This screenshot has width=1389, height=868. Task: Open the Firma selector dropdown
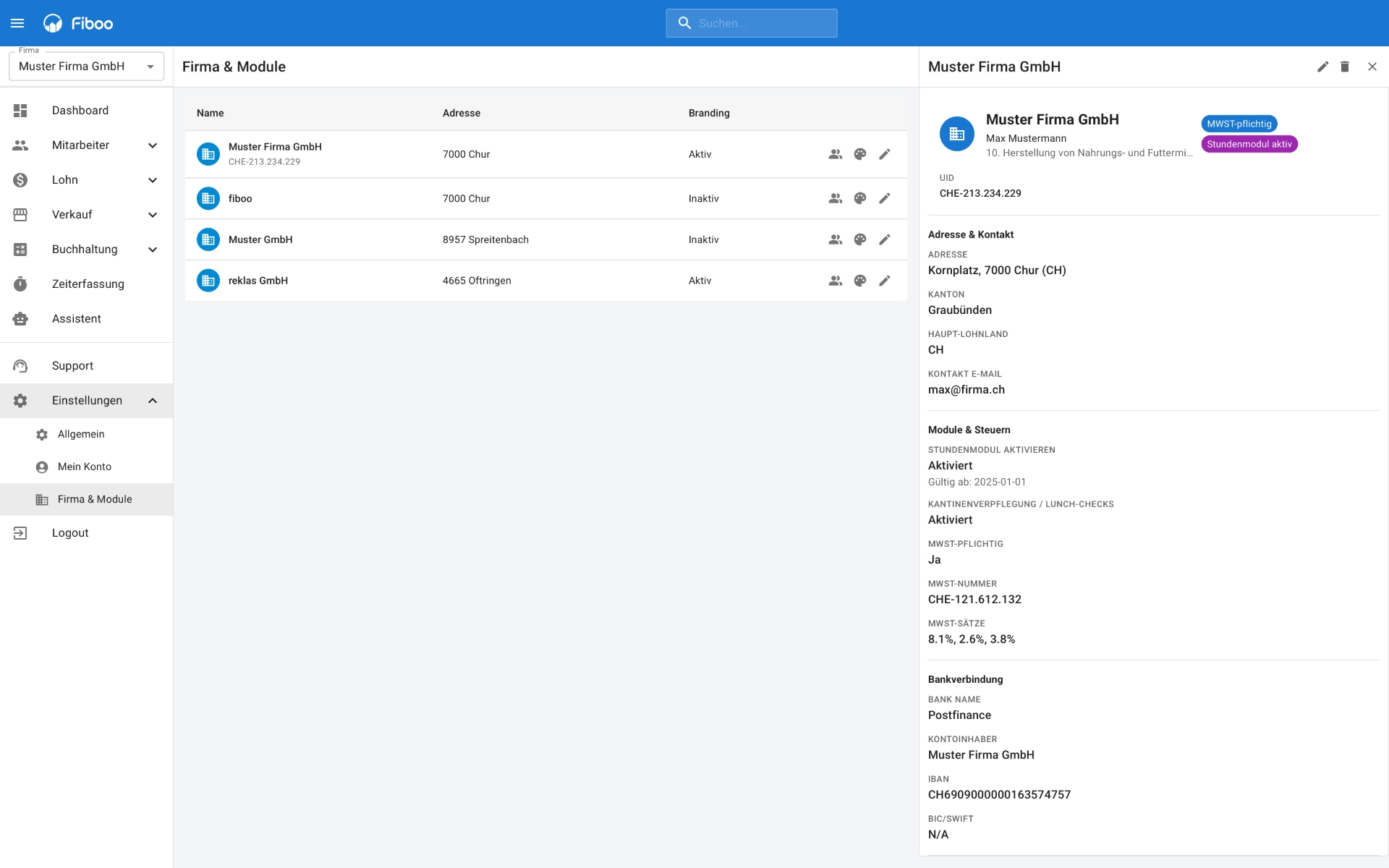pyautogui.click(x=86, y=67)
